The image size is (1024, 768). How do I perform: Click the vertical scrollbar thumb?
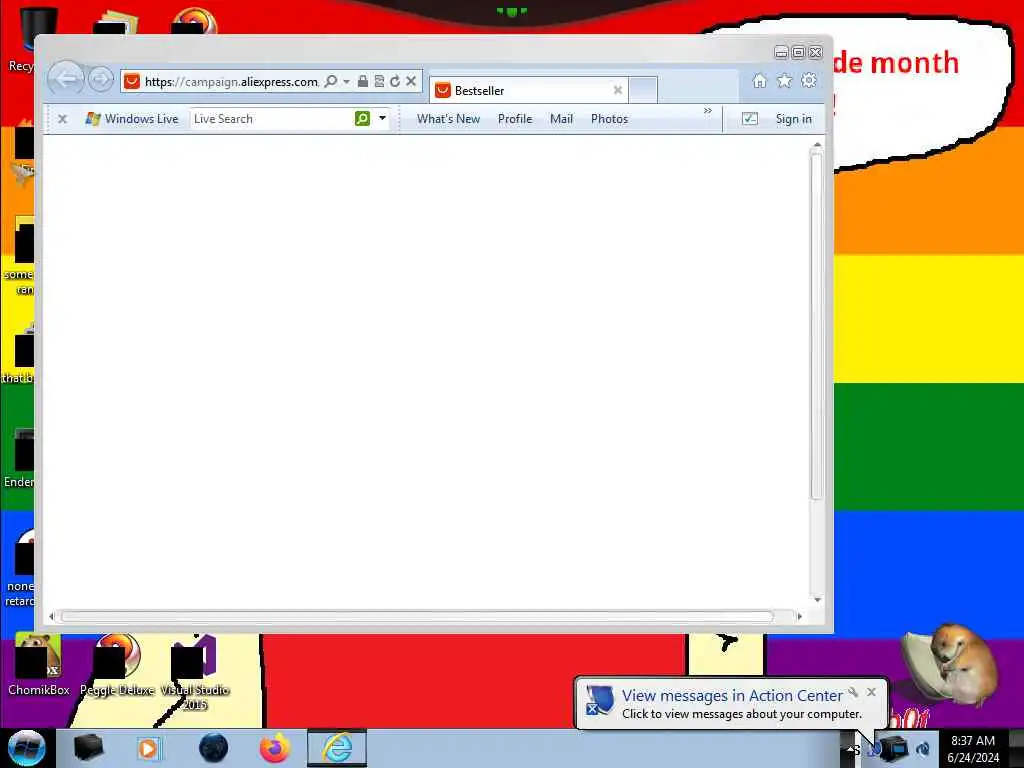click(x=816, y=325)
